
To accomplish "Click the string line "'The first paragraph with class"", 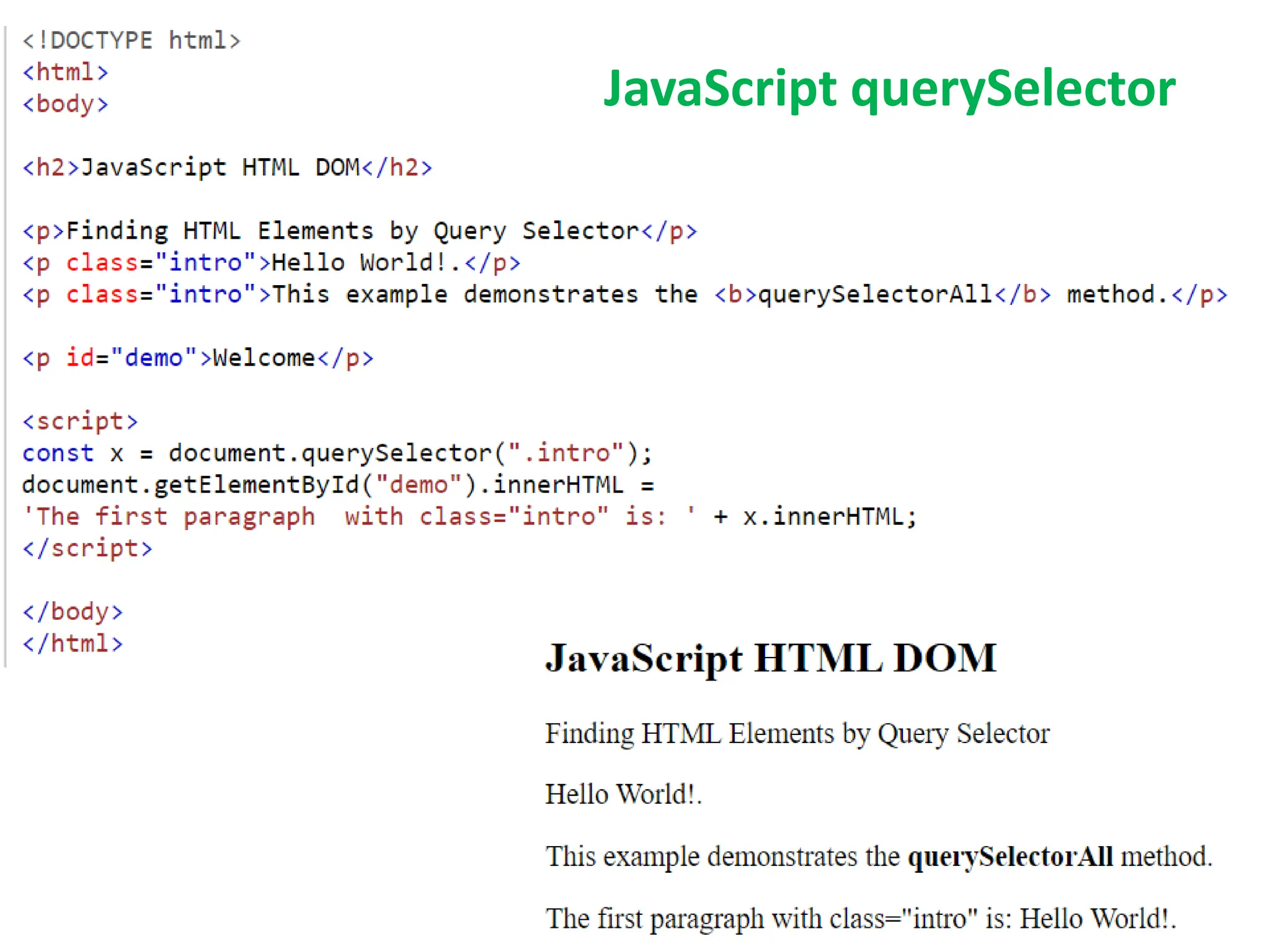I will [470, 517].
